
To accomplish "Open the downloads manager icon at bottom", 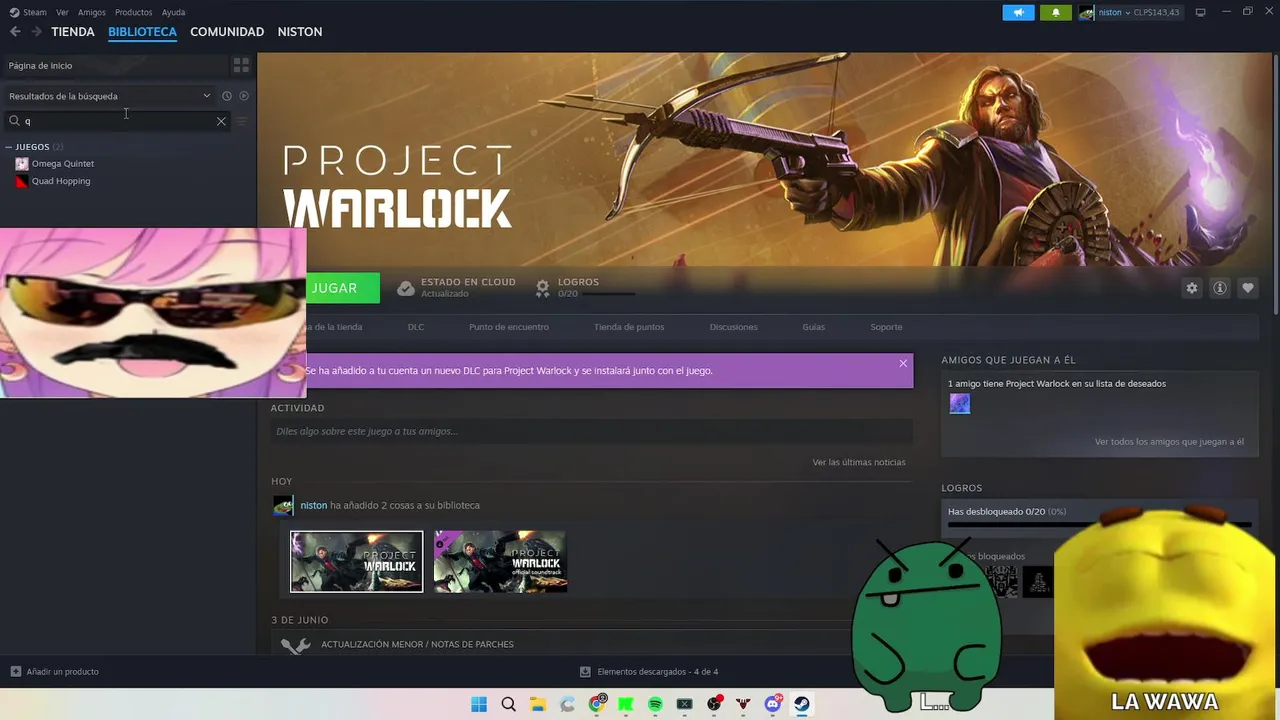I will pos(586,671).
